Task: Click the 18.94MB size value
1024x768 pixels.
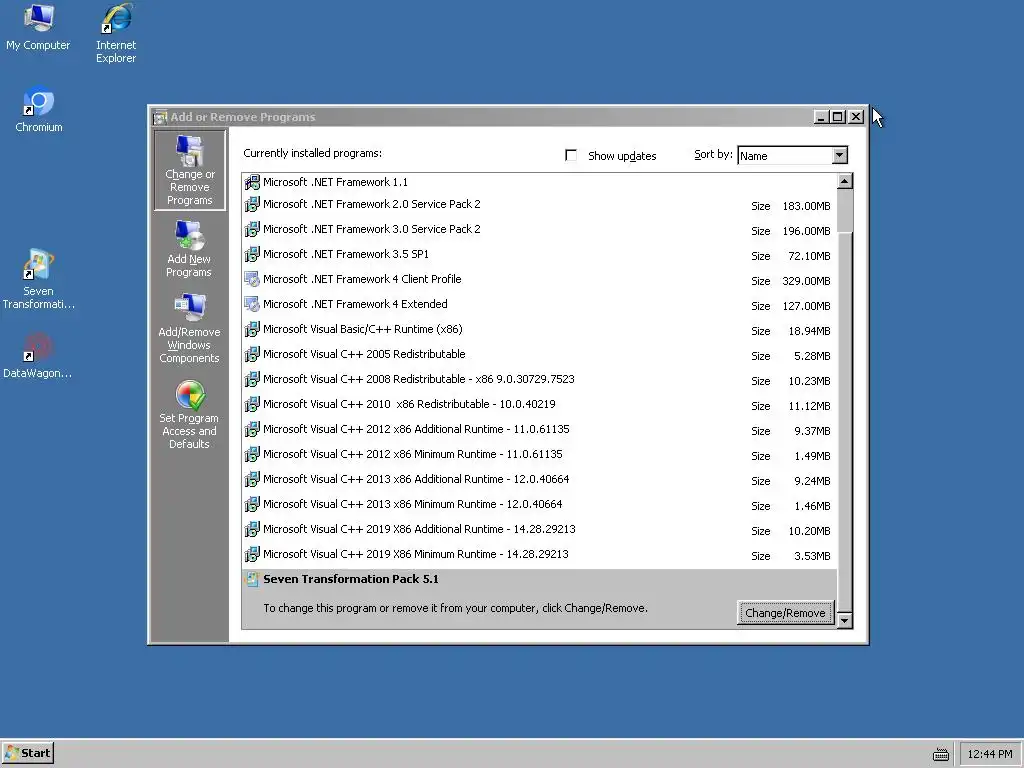Action: click(x=809, y=331)
